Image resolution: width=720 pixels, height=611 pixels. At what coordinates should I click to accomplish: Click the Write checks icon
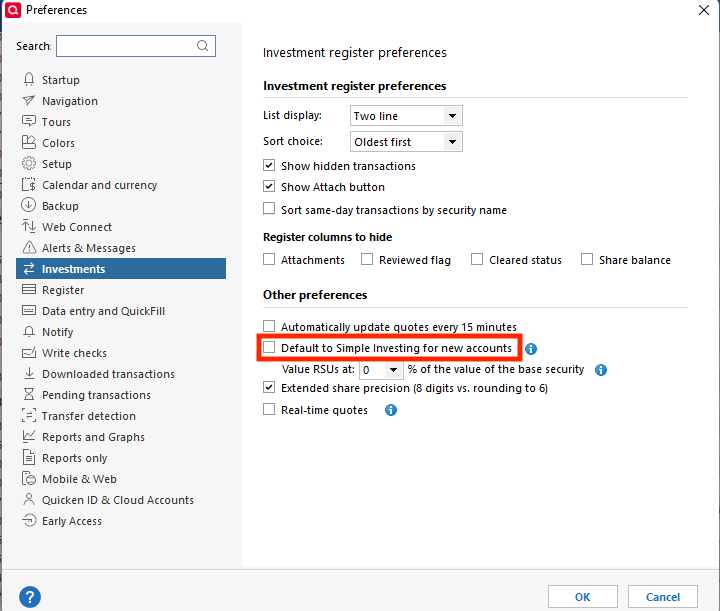coord(29,353)
